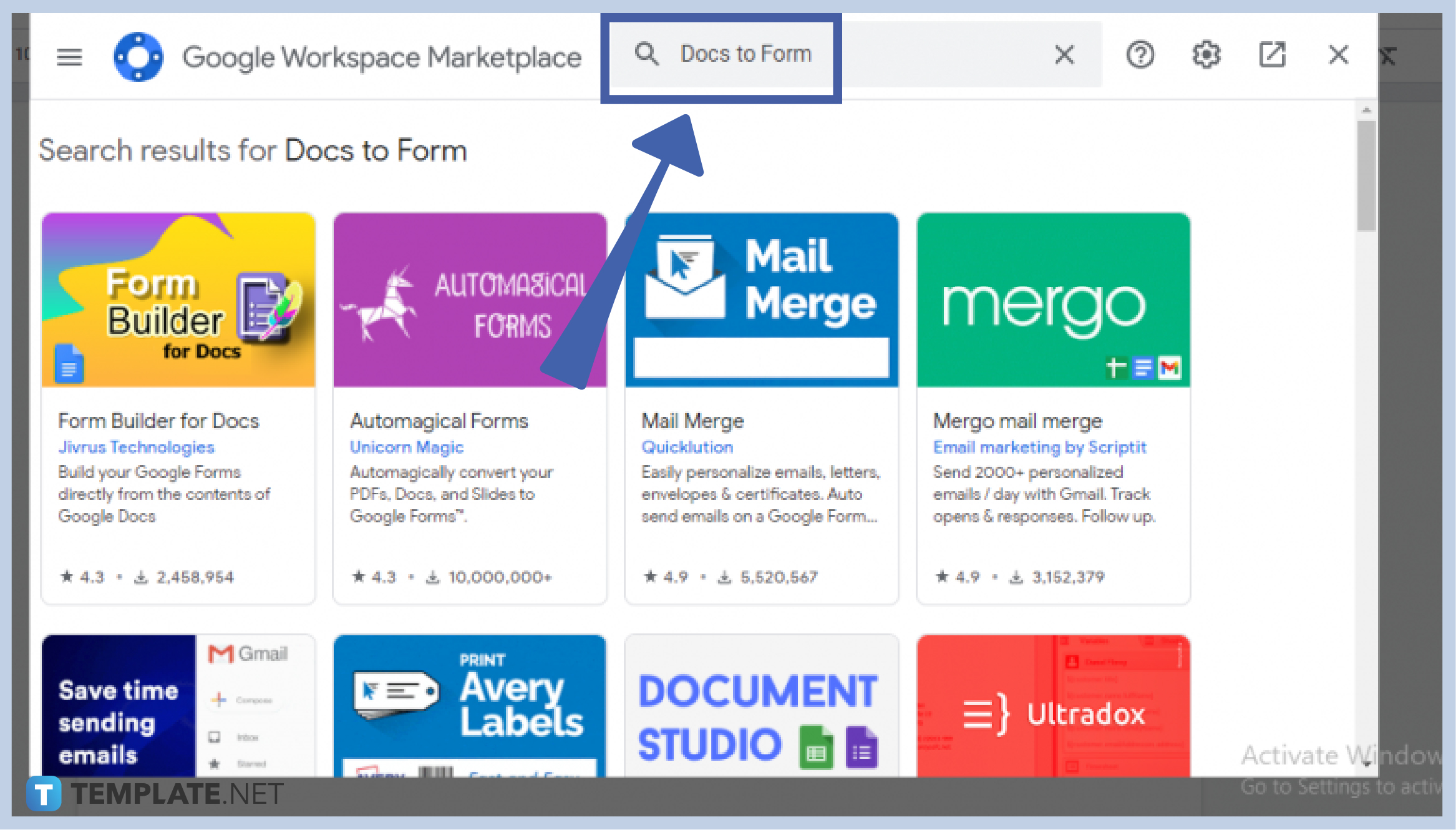The image size is (1456, 830).
Task: Click inside the Docs to Form search field
Action: coord(745,54)
